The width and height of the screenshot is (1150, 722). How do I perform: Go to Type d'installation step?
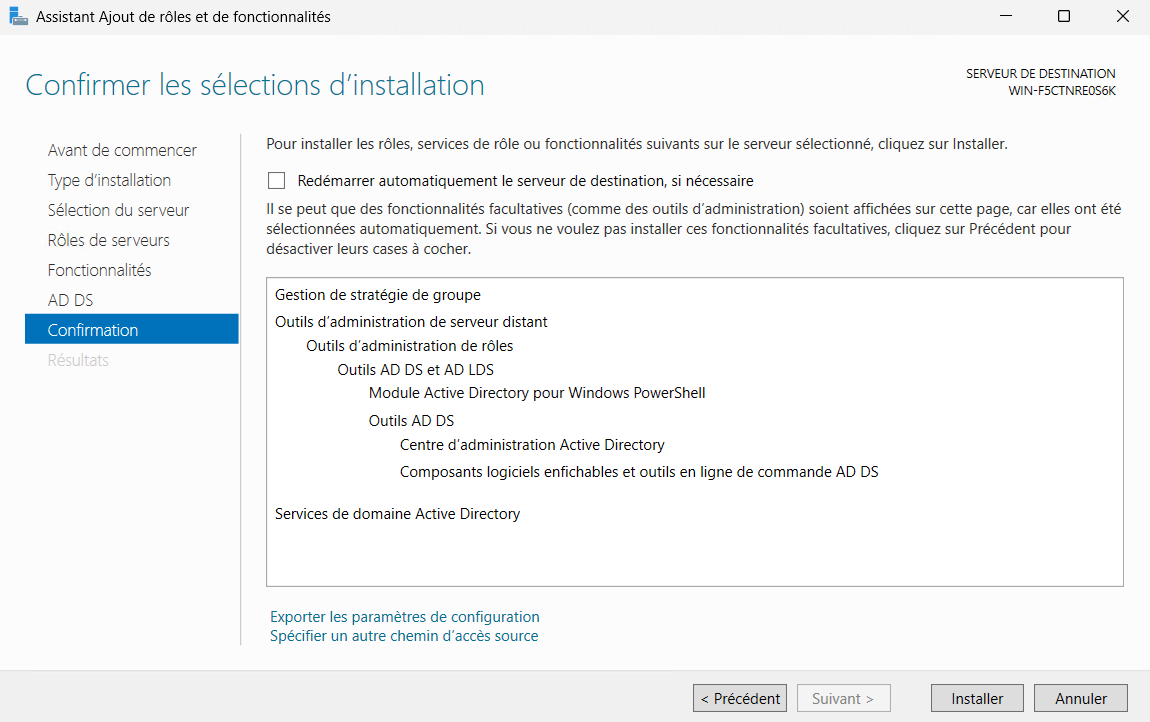[x=109, y=180]
